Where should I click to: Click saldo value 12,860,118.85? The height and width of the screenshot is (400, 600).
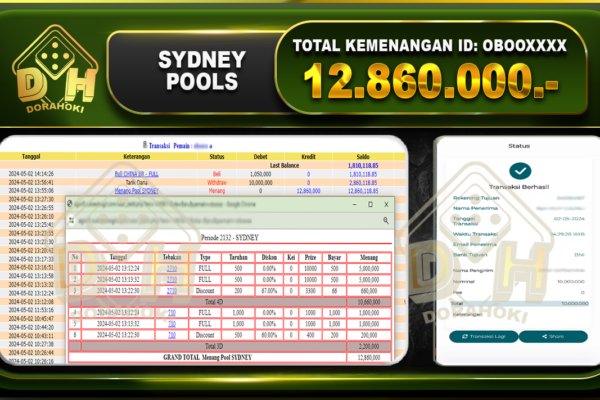coord(363,191)
